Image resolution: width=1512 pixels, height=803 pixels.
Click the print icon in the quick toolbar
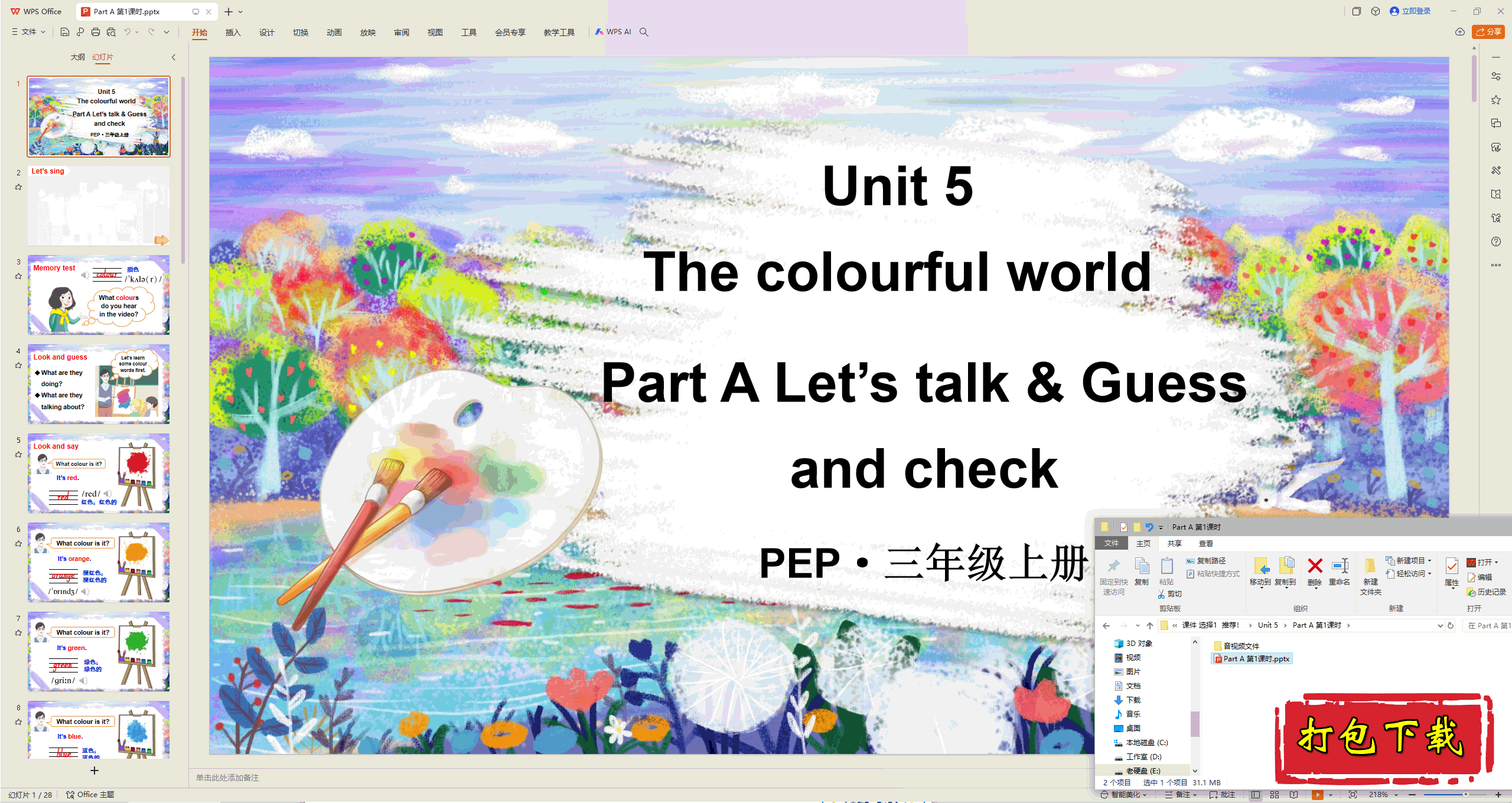click(96, 32)
